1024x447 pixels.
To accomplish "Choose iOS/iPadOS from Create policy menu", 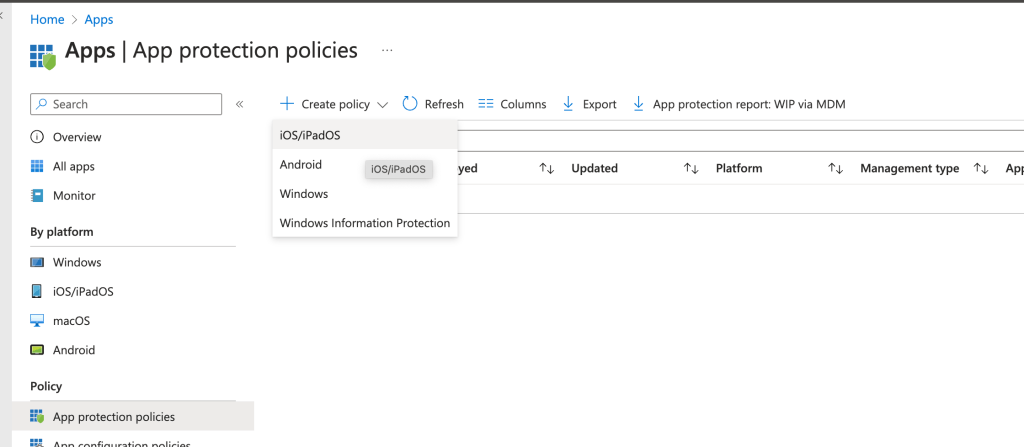I will (x=311, y=135).
